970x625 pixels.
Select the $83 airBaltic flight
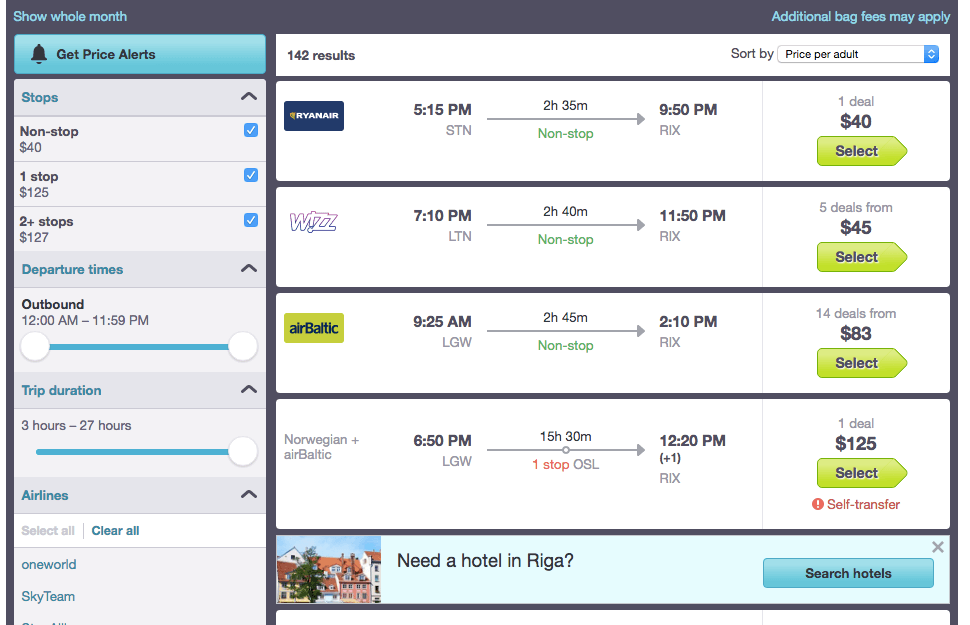pos(862,363)
